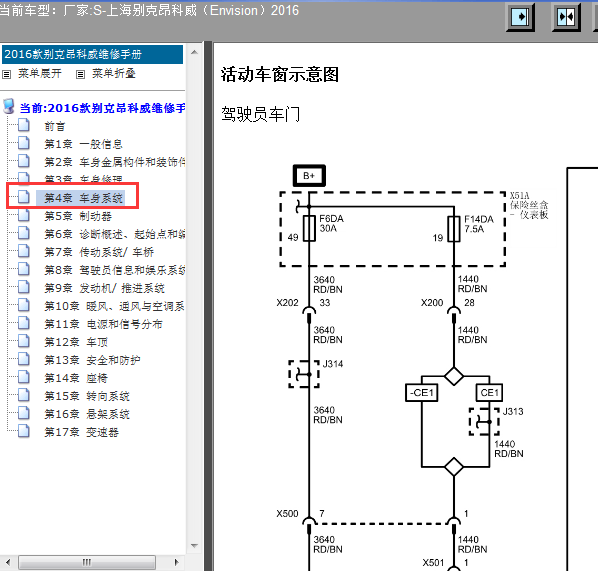
Task: Click the 菜单展开 expand-menu icon
Action: (x=6, y=74)
